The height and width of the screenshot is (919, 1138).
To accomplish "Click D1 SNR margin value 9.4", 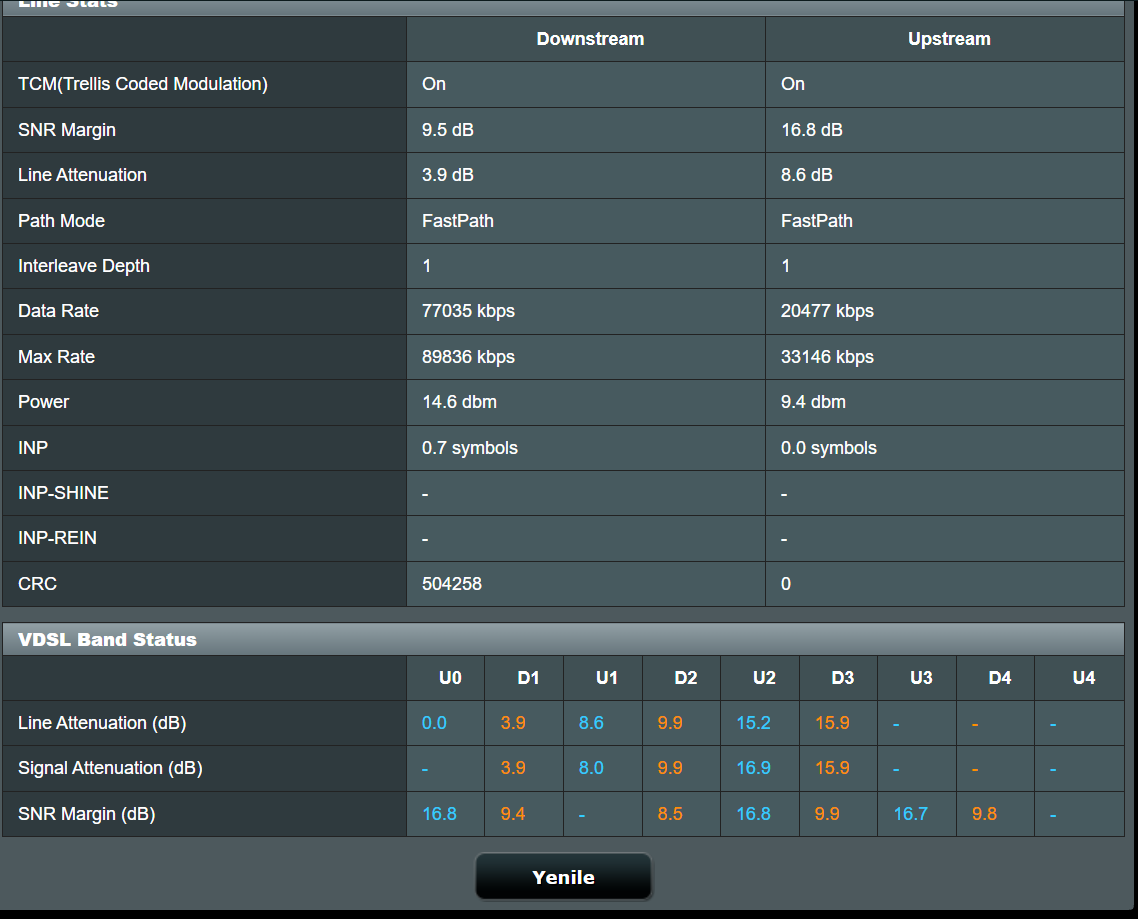I will tap(512, 814).
